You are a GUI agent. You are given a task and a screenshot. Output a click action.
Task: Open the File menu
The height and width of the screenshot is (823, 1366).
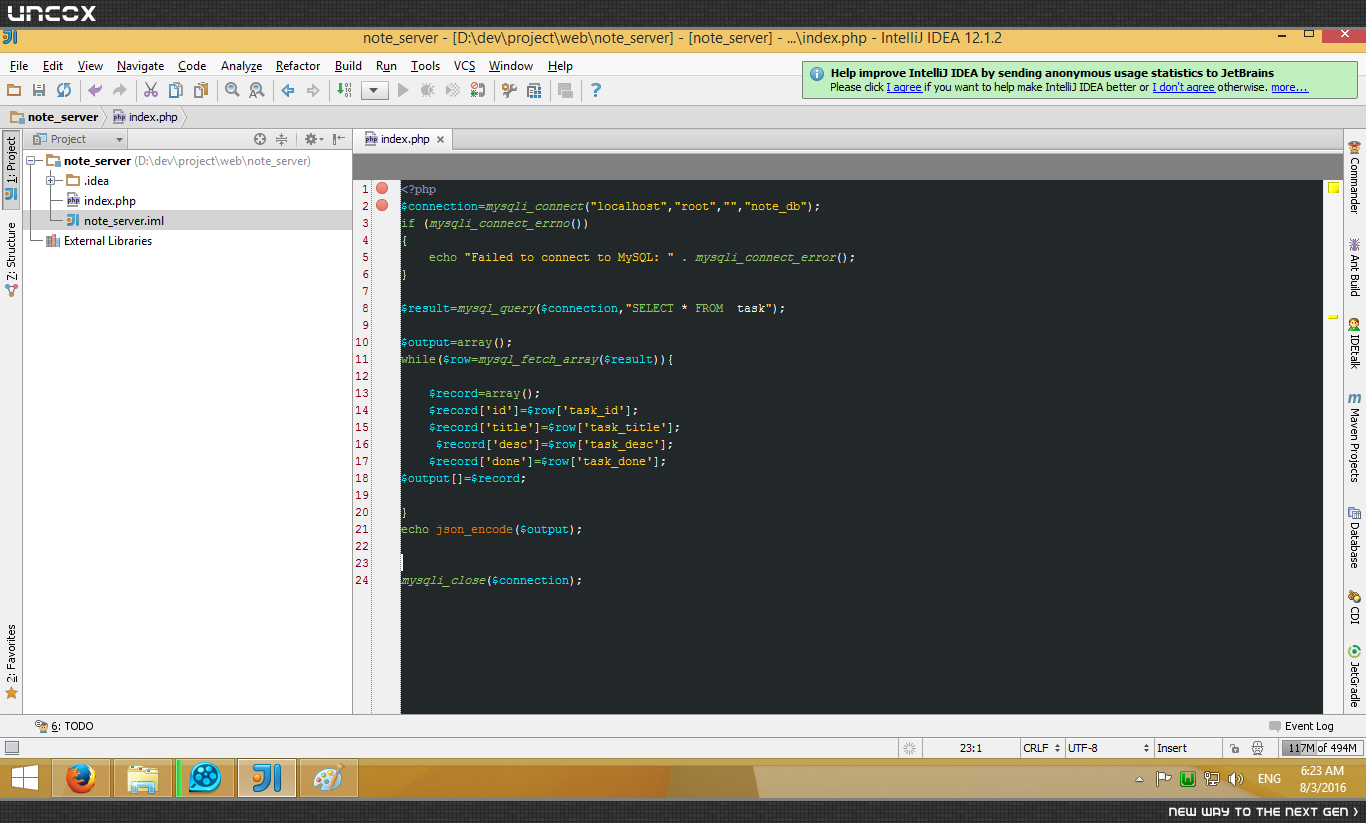(19, 66)
